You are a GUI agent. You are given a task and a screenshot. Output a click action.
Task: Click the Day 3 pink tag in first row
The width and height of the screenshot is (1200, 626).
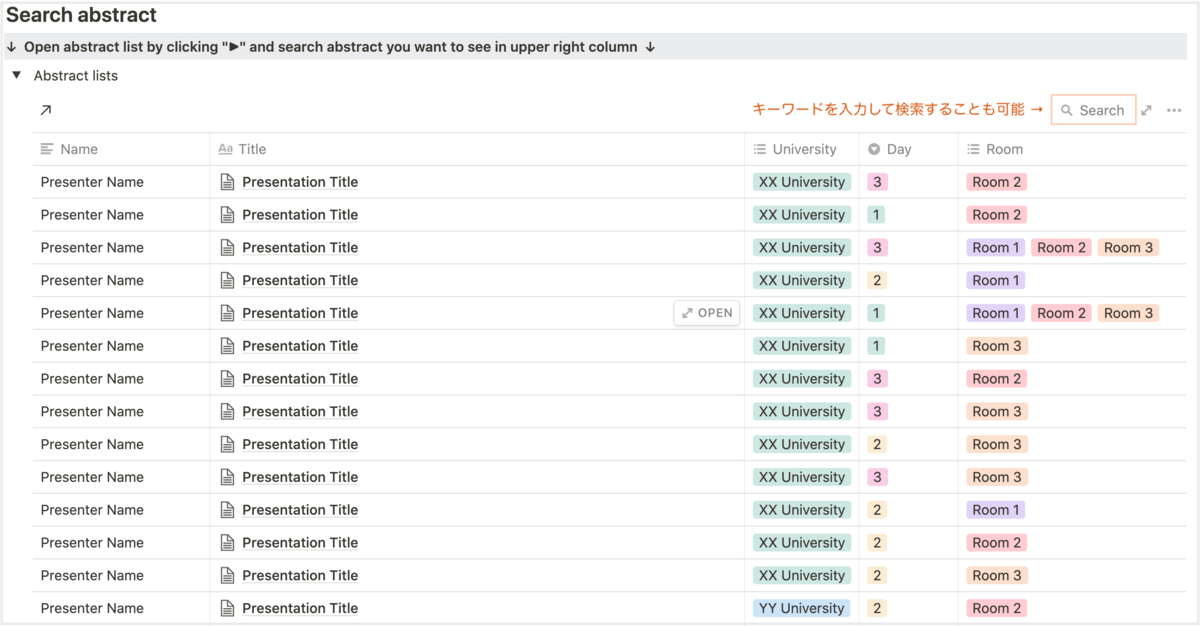coord(877,182)
